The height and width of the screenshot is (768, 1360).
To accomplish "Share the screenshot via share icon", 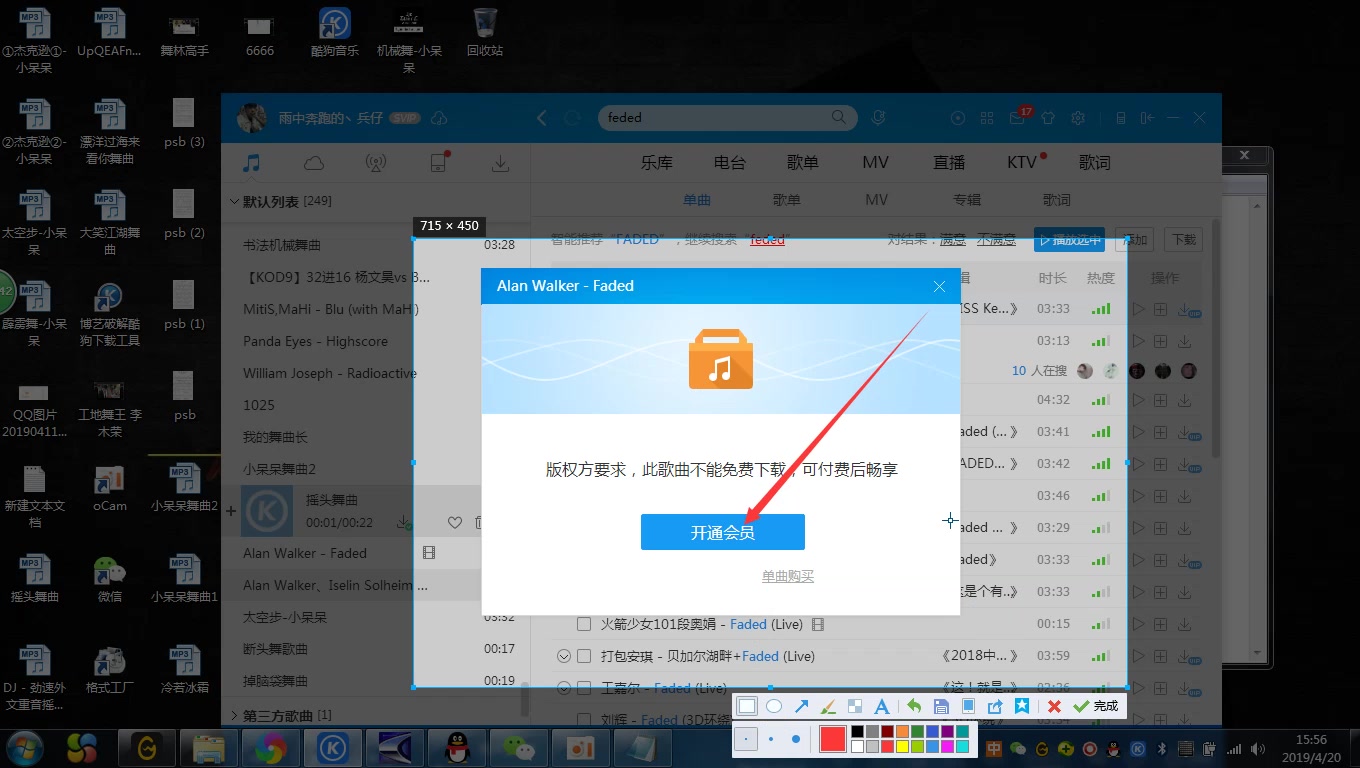I will [995, 706].
